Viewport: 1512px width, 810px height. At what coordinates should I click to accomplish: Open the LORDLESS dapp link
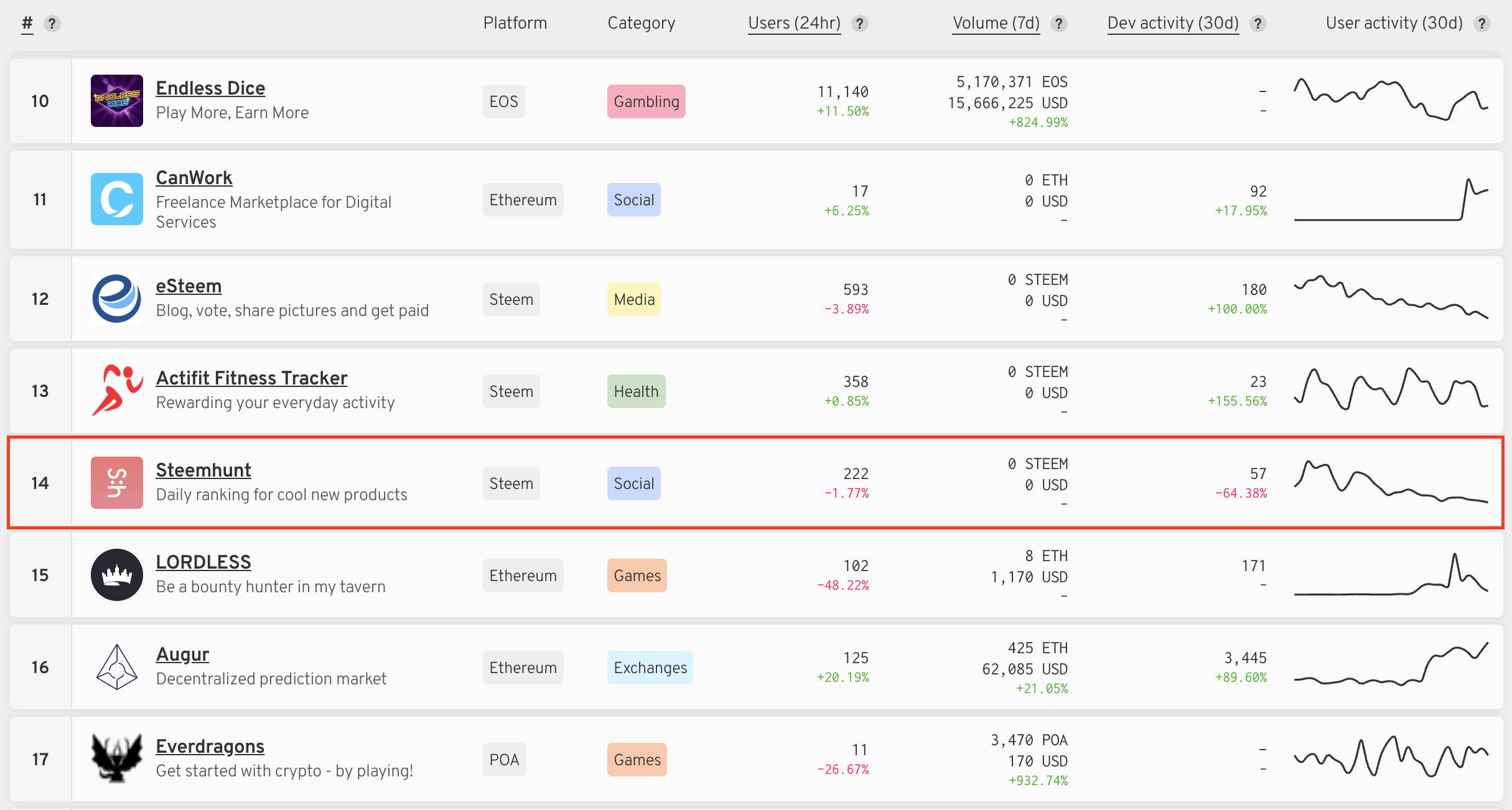click(x=203, y=562)
